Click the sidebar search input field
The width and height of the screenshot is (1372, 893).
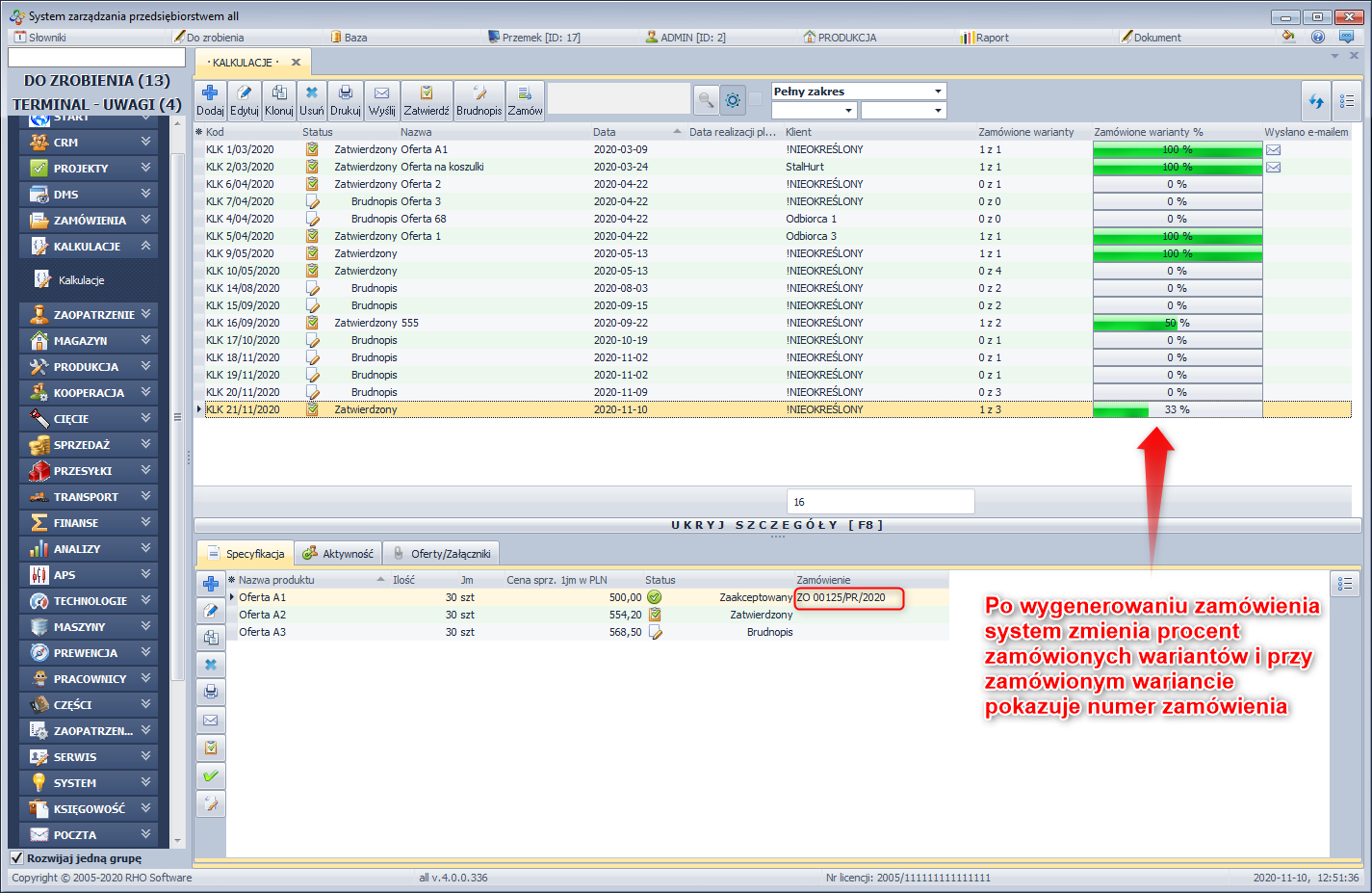coord(96,58)
